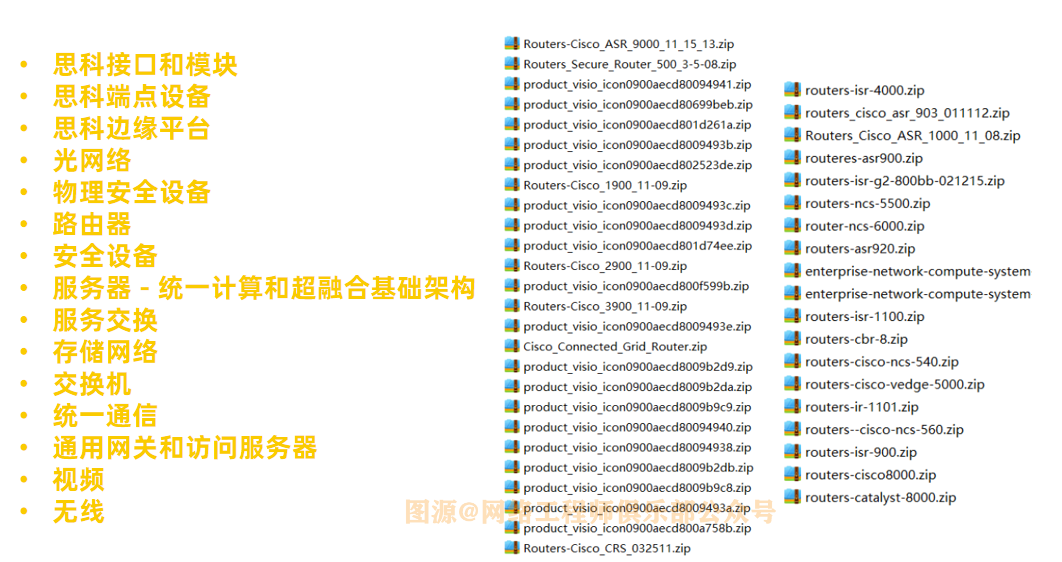The width and height of the screenshot is (1062, 562).
Task: Select the zip icon of Routers-Cisco_1900_11-09.zip
Action: pos(512,185)
